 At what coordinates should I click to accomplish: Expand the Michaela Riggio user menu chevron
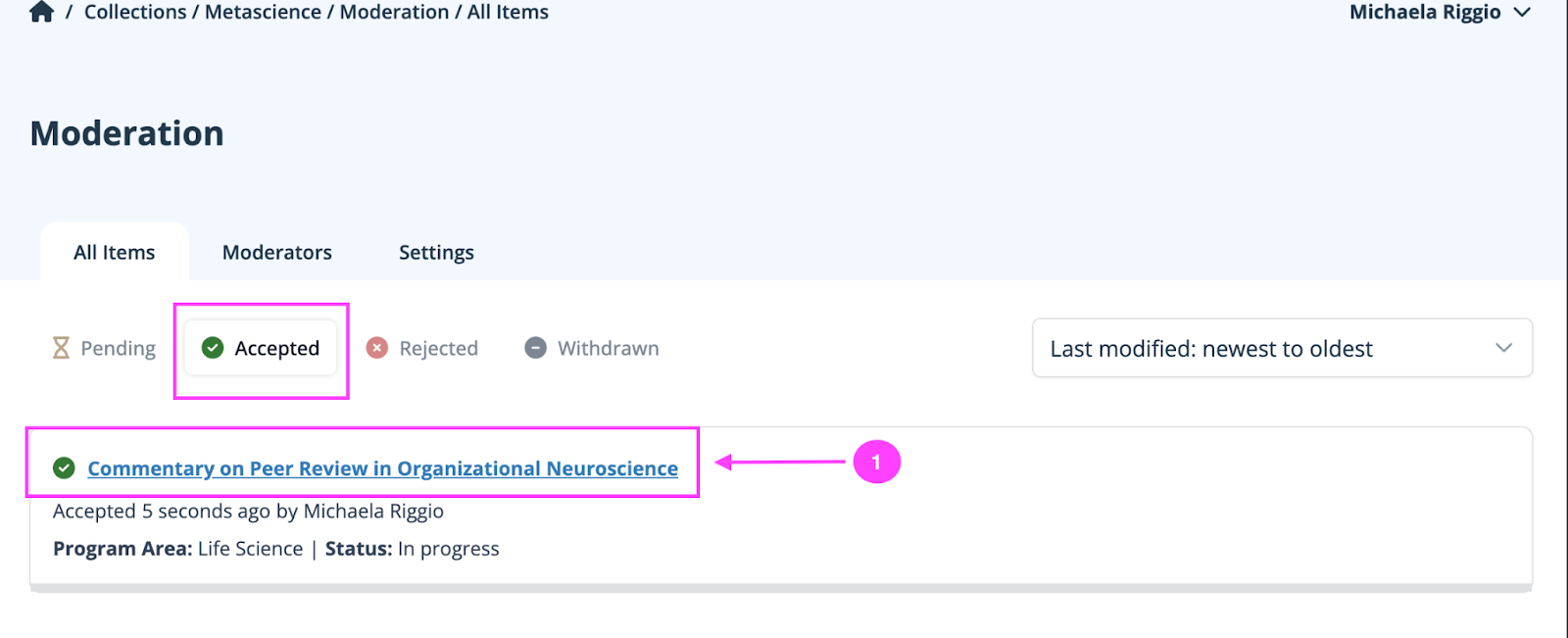[1522, 13]
